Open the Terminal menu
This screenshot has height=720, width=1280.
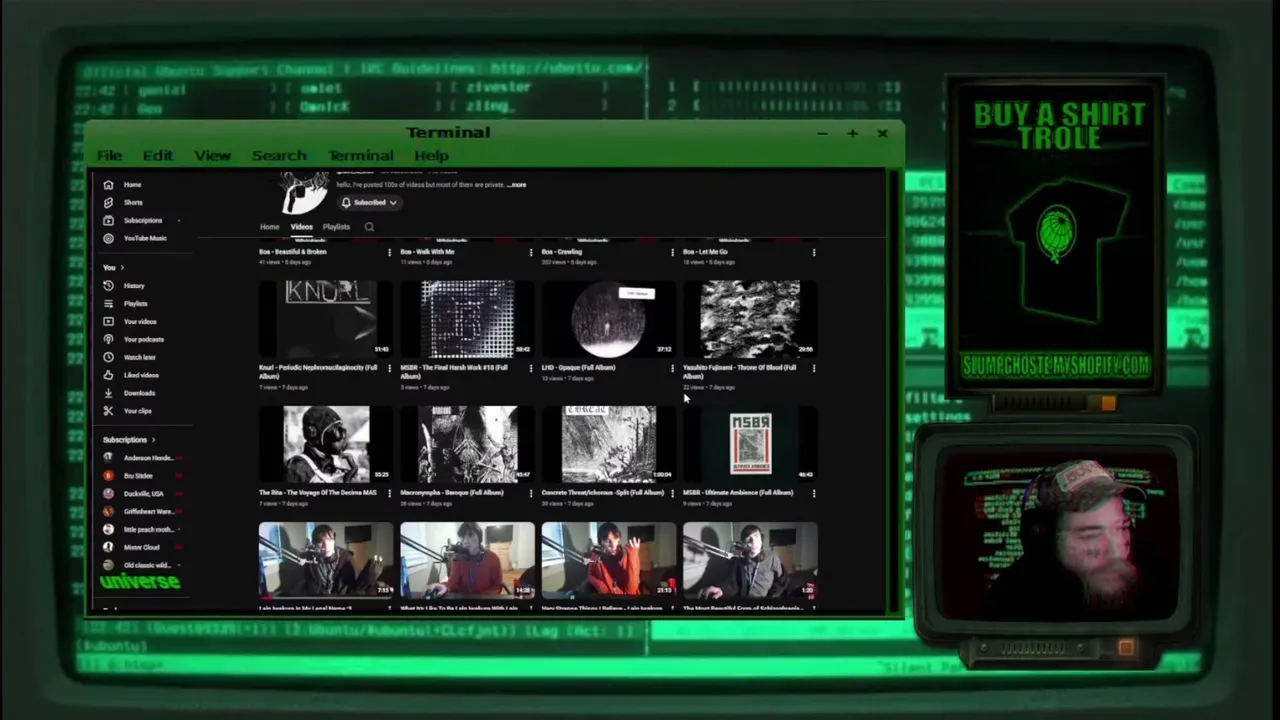[x=360, y=156]
